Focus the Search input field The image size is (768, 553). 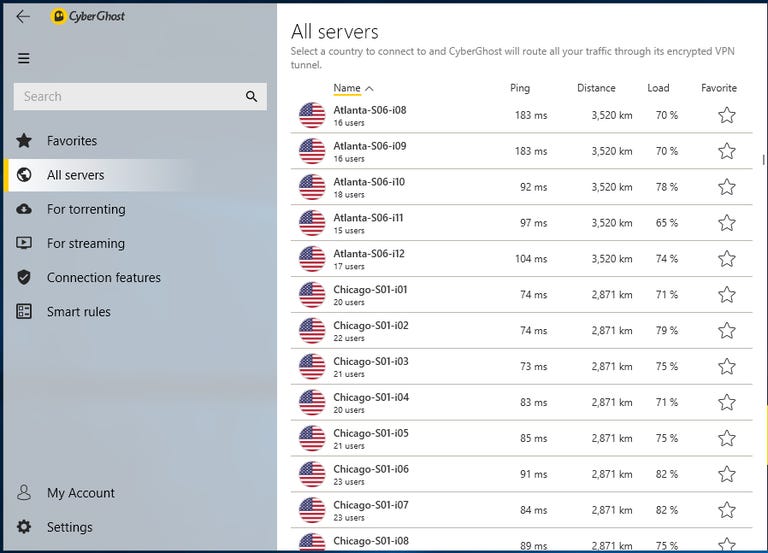pyautogui.click(x=140, y=96)
